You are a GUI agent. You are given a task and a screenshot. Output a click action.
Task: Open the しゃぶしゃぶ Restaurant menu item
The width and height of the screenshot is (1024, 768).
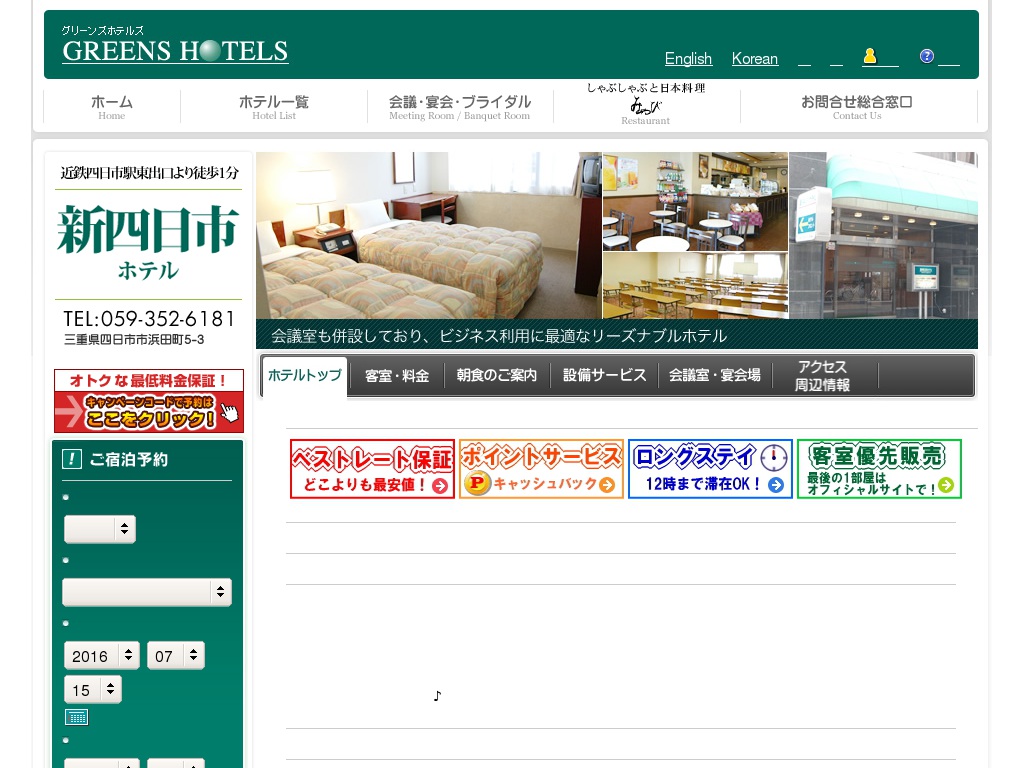pyautogui.click(x=646, y=104)
